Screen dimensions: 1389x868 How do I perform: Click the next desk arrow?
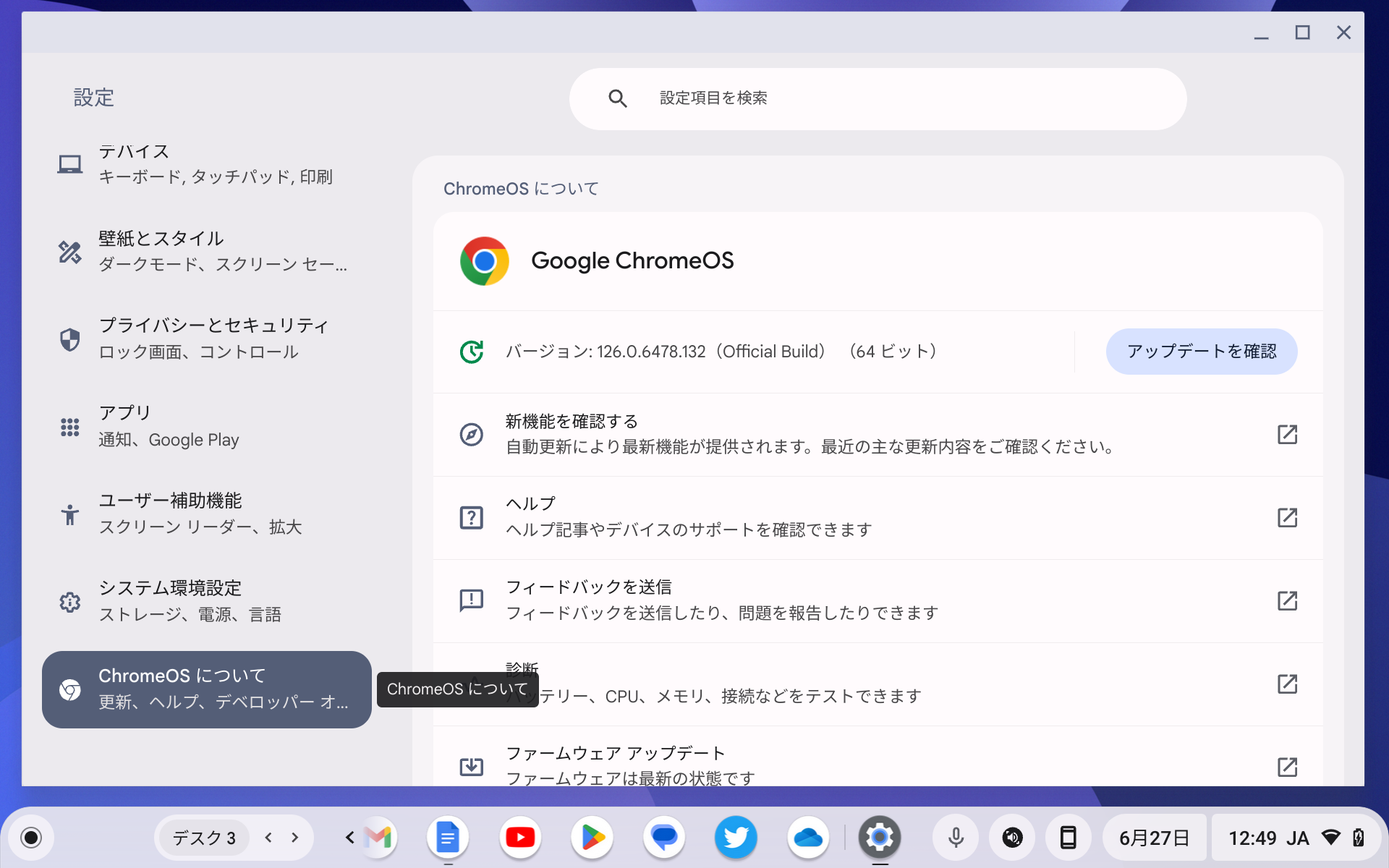[294, 837]
